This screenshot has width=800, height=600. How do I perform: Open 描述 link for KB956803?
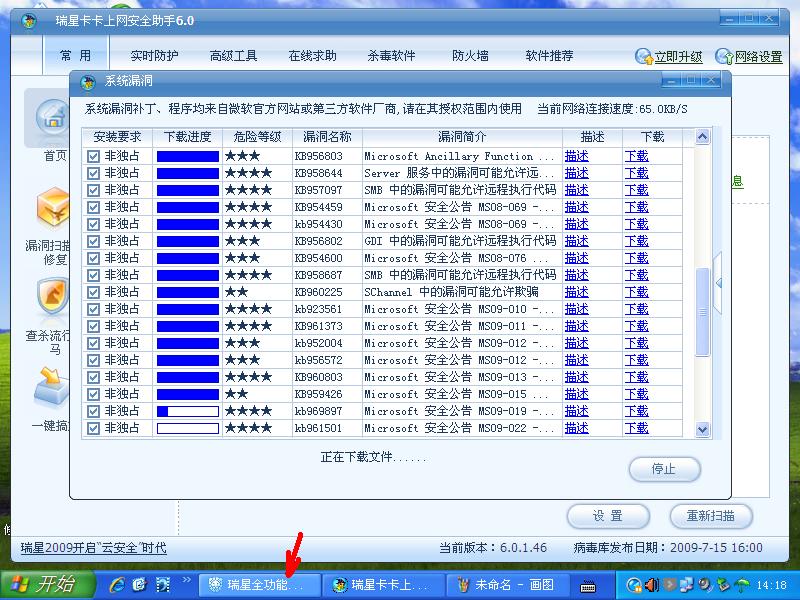[577, 156]
